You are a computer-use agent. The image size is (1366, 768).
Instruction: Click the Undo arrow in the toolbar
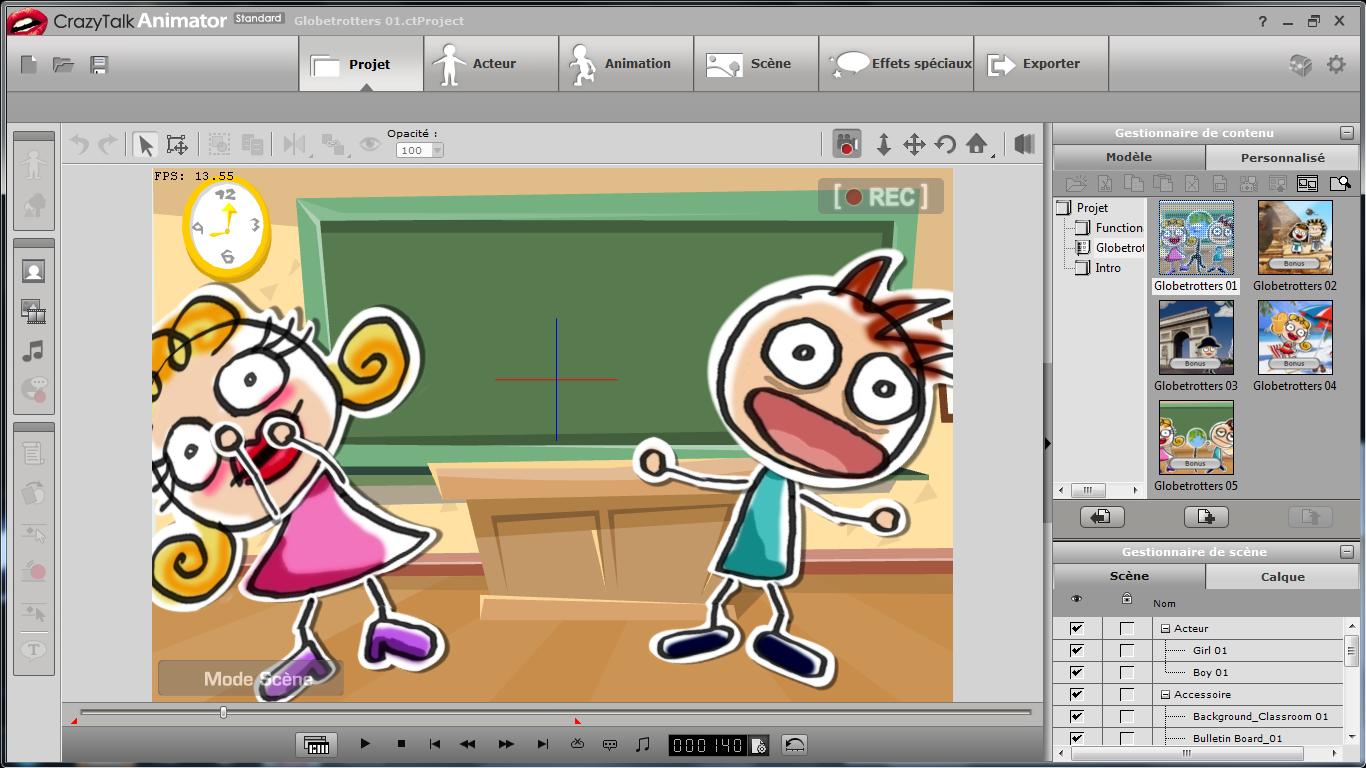79,145
